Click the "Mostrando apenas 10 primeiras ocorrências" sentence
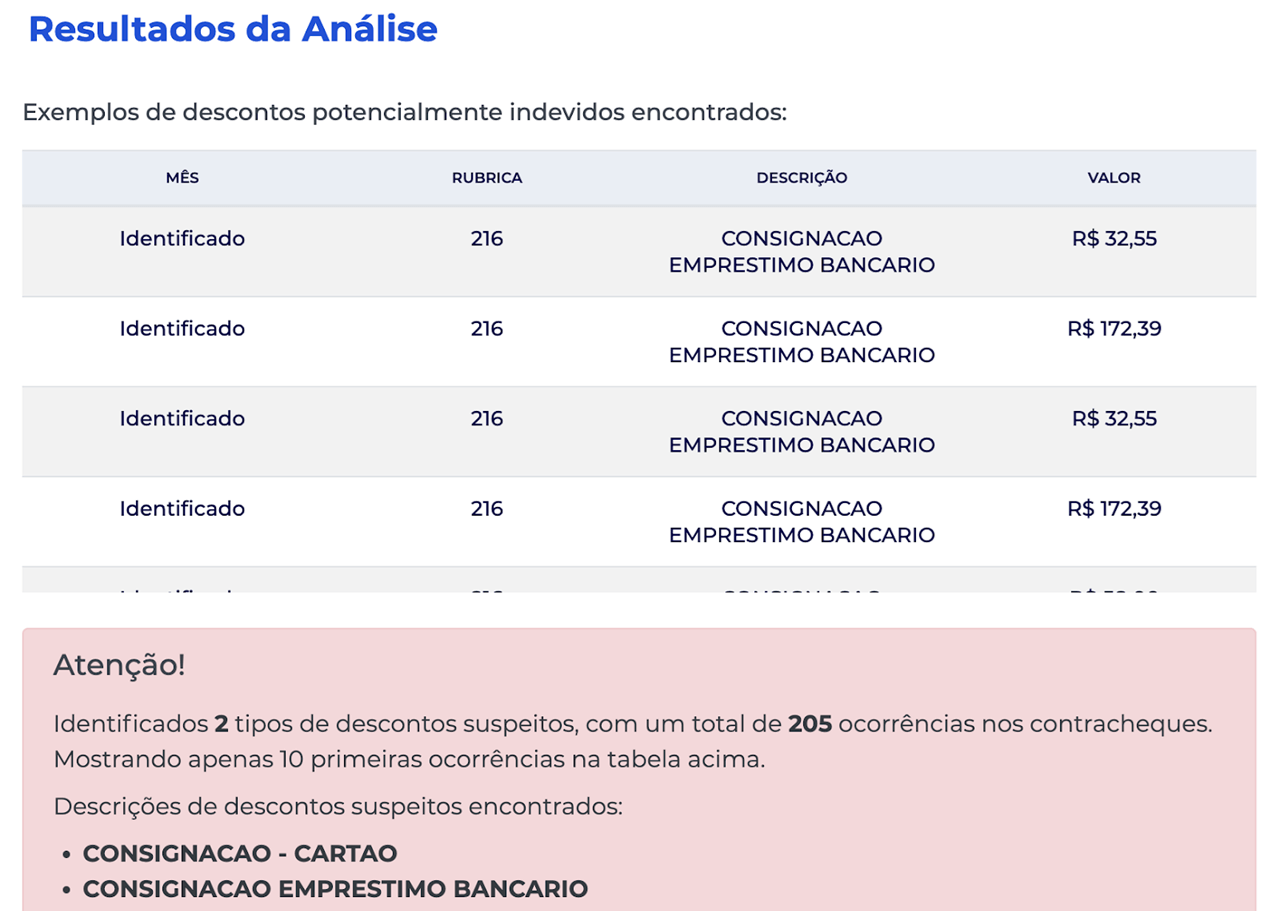This screenshot has height=911, width=1280. click(x=409, y=759)
